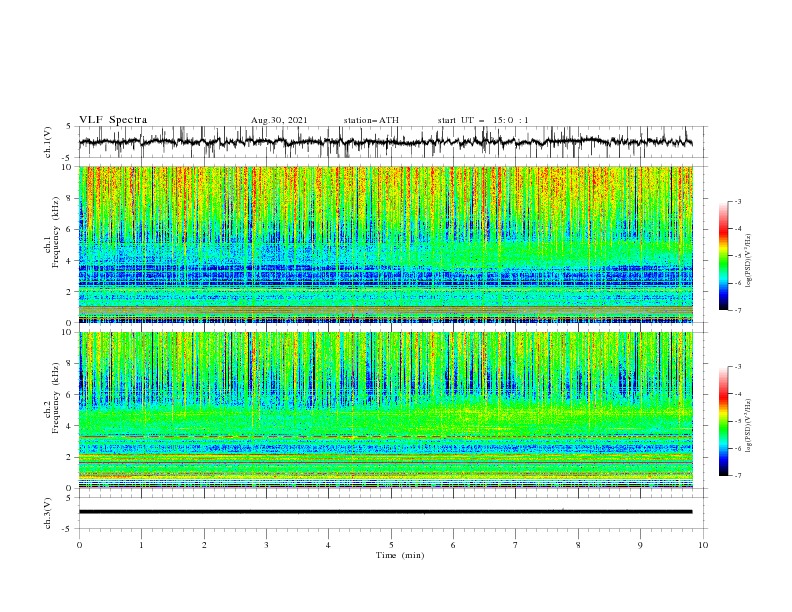Screen dimensions: 792x612
Task: Click time axis tick label "9"
Action: [x=640, y=545]
